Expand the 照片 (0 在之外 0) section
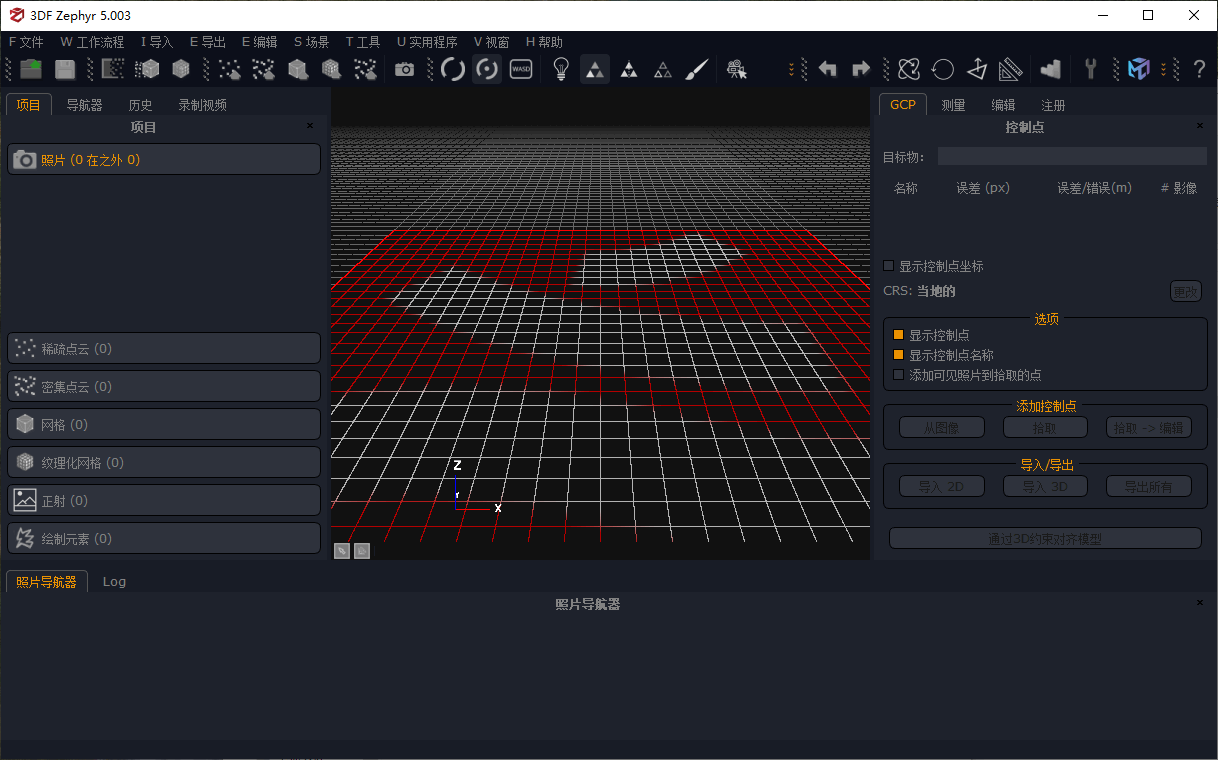This screenshot has height=760, width=1218. pos(164,160)
